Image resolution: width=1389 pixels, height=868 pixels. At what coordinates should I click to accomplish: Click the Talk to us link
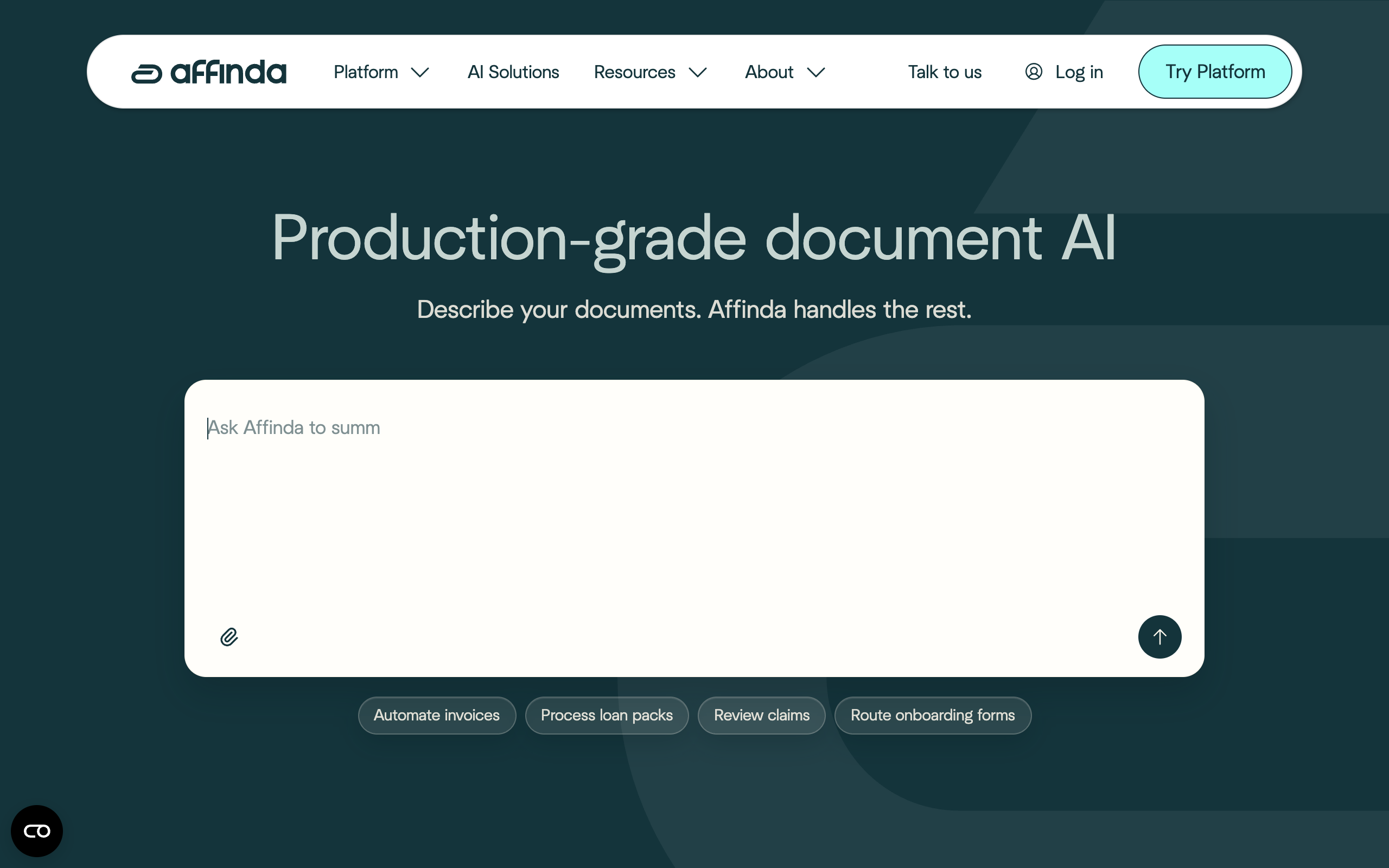tap(944, 72)
